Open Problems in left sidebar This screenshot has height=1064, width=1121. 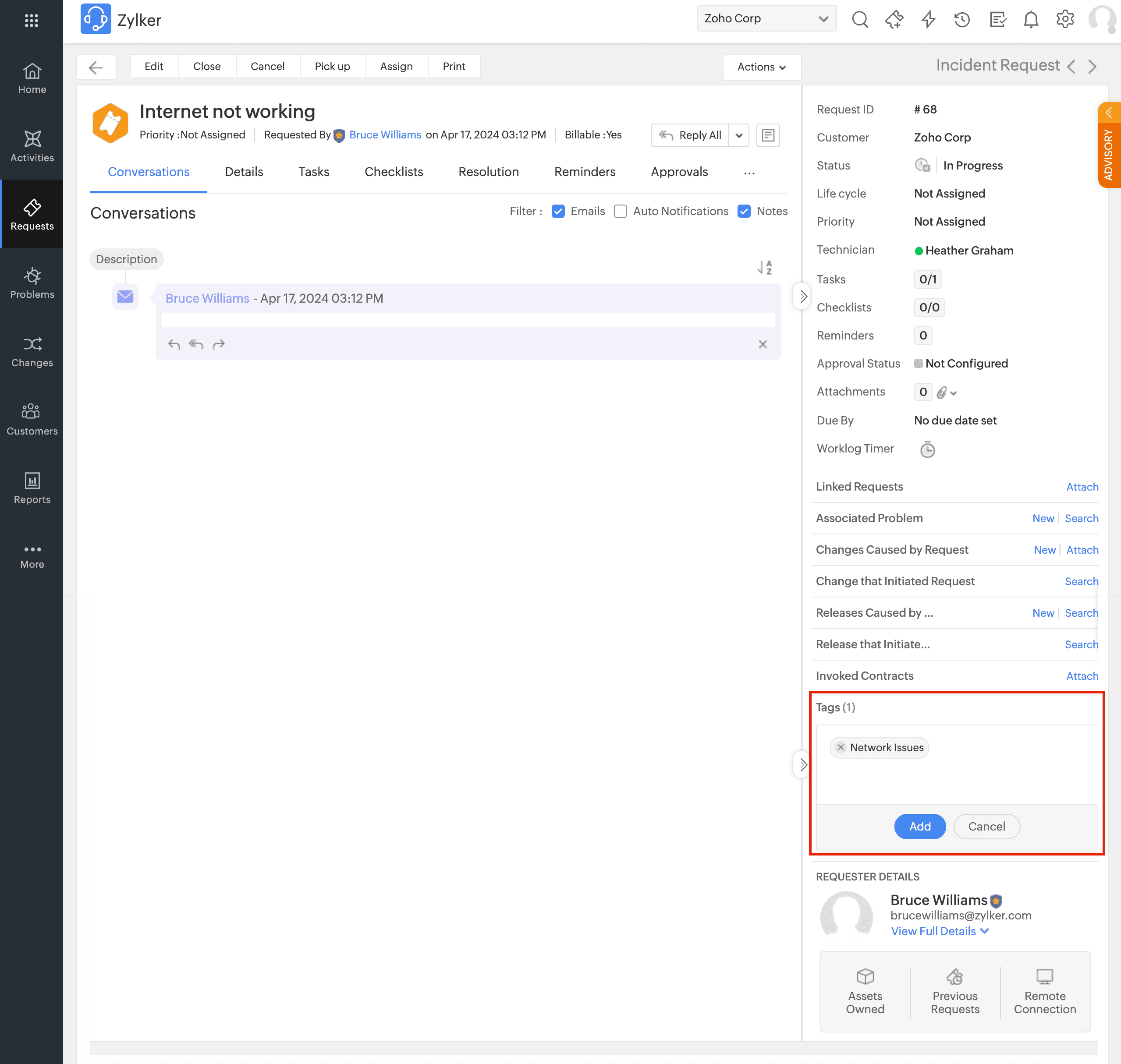point(32,283)
